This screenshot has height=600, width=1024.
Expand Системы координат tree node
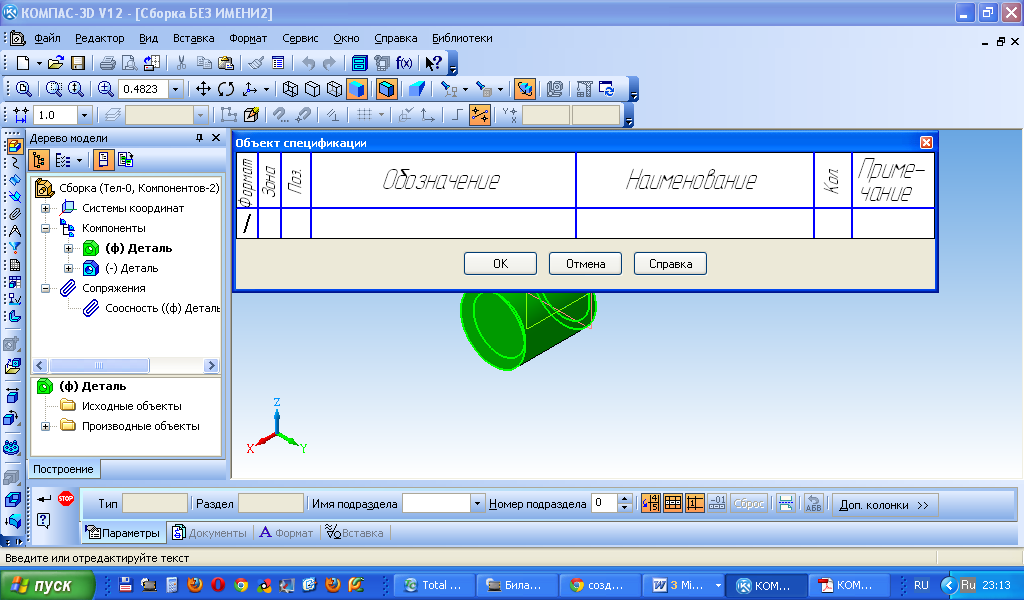46,208
